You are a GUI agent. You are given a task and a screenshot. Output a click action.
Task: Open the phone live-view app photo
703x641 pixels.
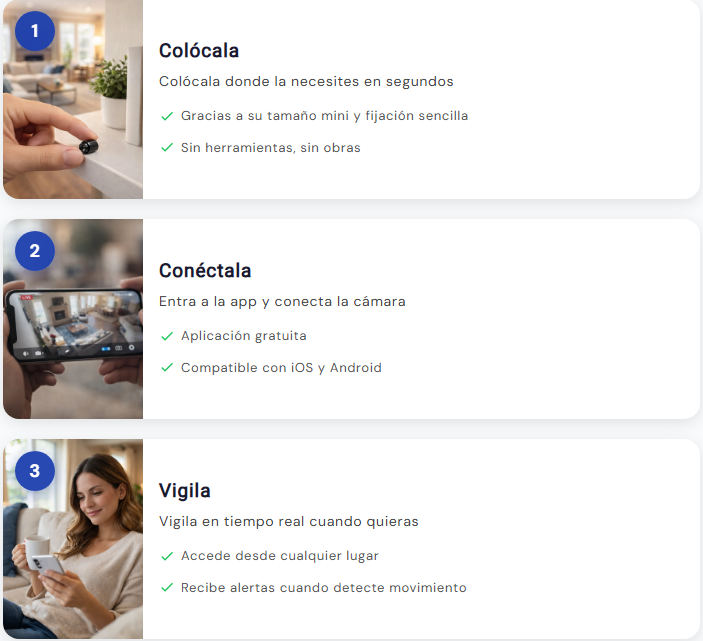(73, 319)
